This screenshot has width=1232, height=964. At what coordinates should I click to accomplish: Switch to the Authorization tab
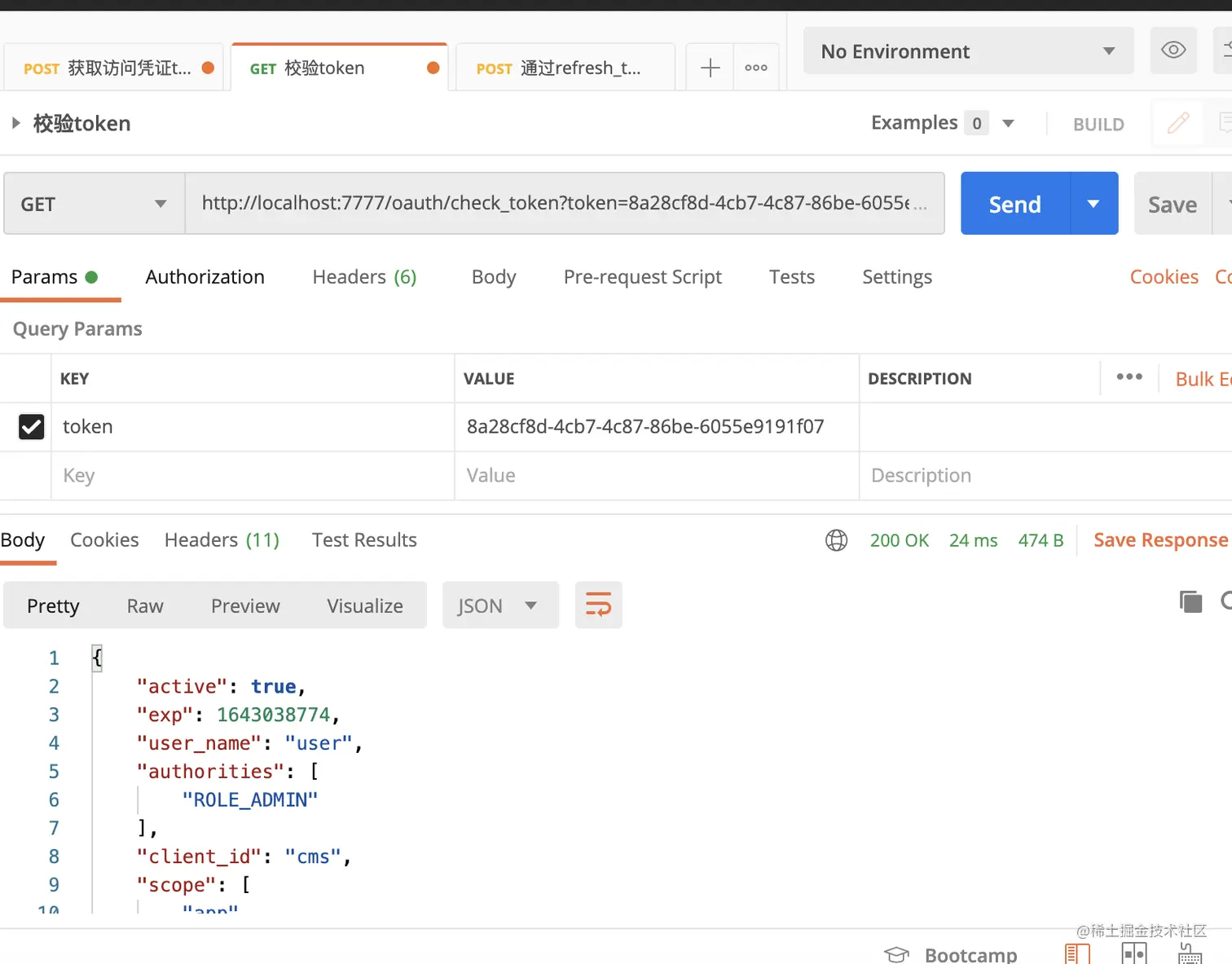coord(205,277)
